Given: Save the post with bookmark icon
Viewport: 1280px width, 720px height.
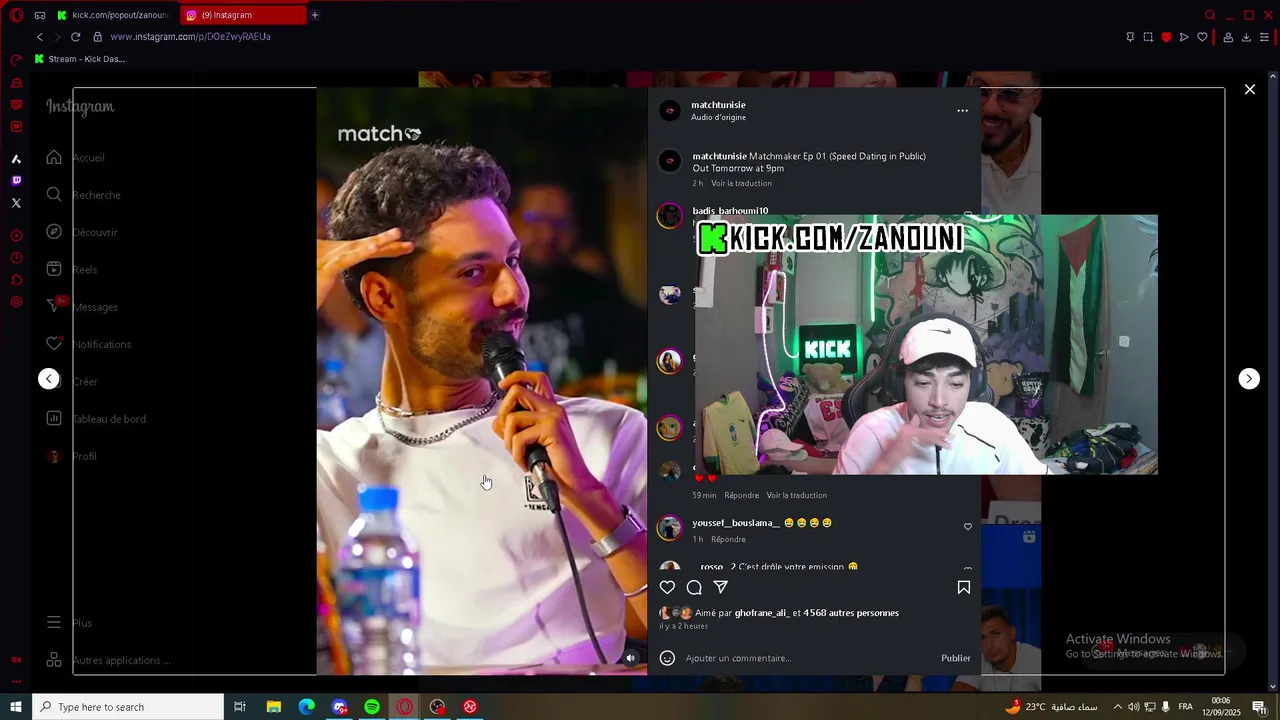Looking at the screenshot, I should (964, 587).
